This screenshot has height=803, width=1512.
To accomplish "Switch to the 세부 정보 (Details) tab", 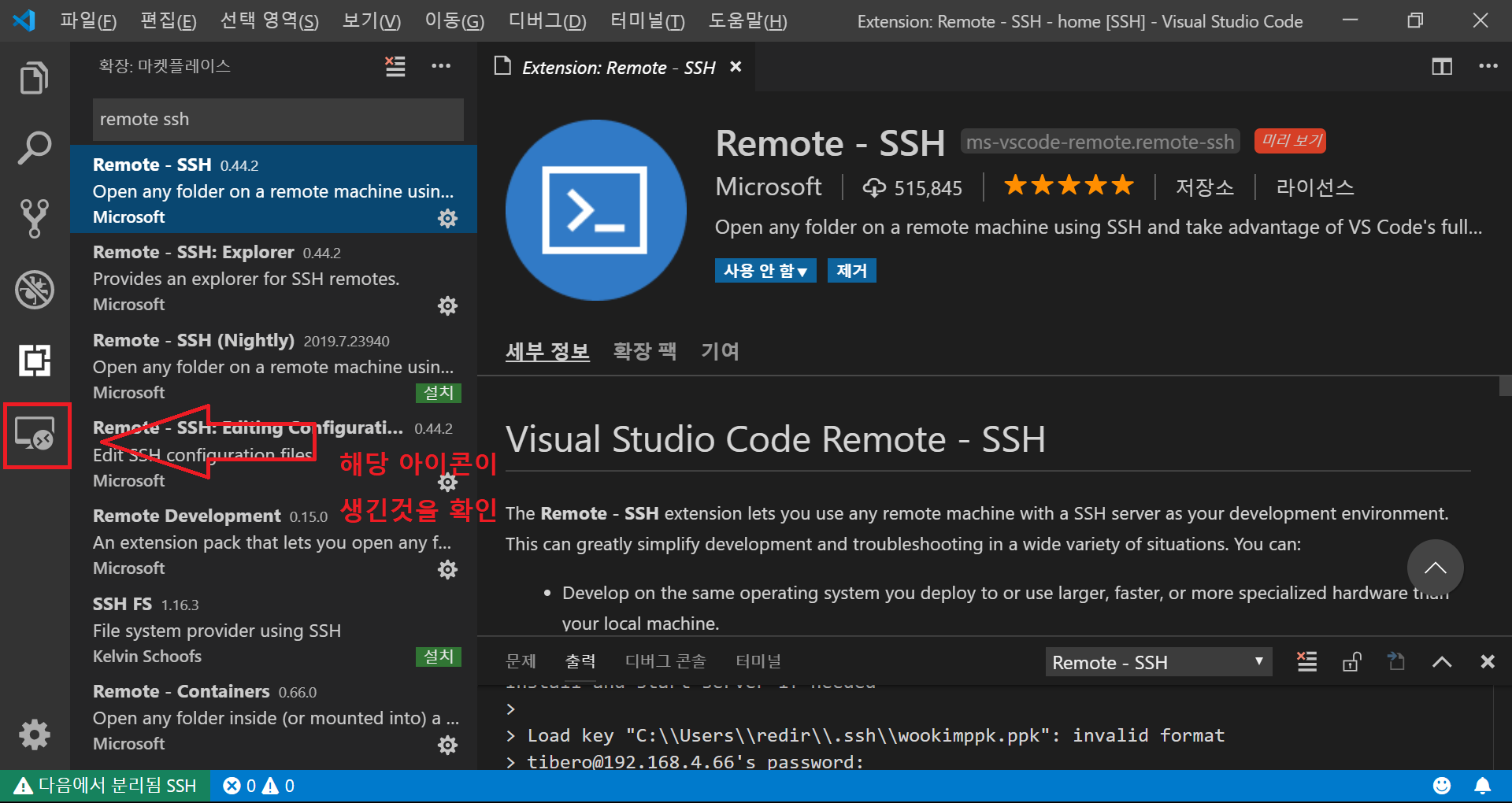I will coord(547,351).
